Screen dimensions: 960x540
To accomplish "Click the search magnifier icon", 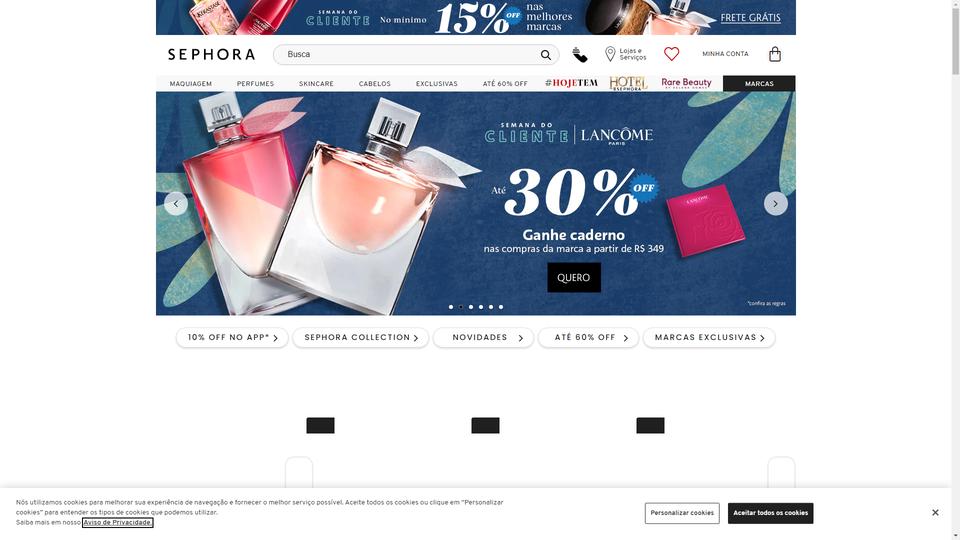I will click(546, 54).
